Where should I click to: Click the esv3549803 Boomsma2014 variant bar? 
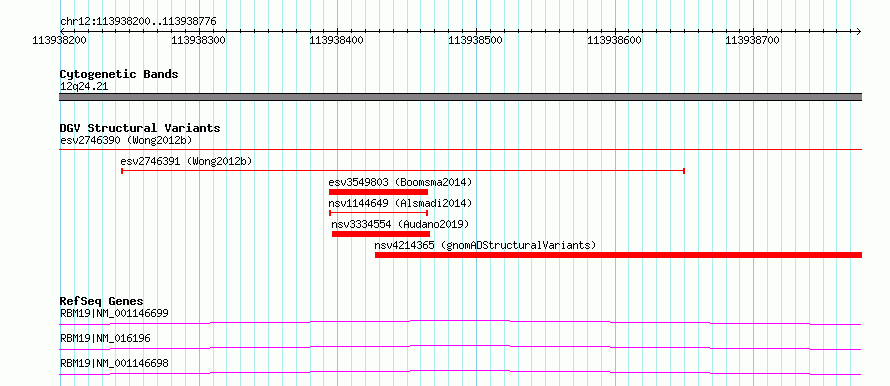pyautogui.click(x=378, y=192)
